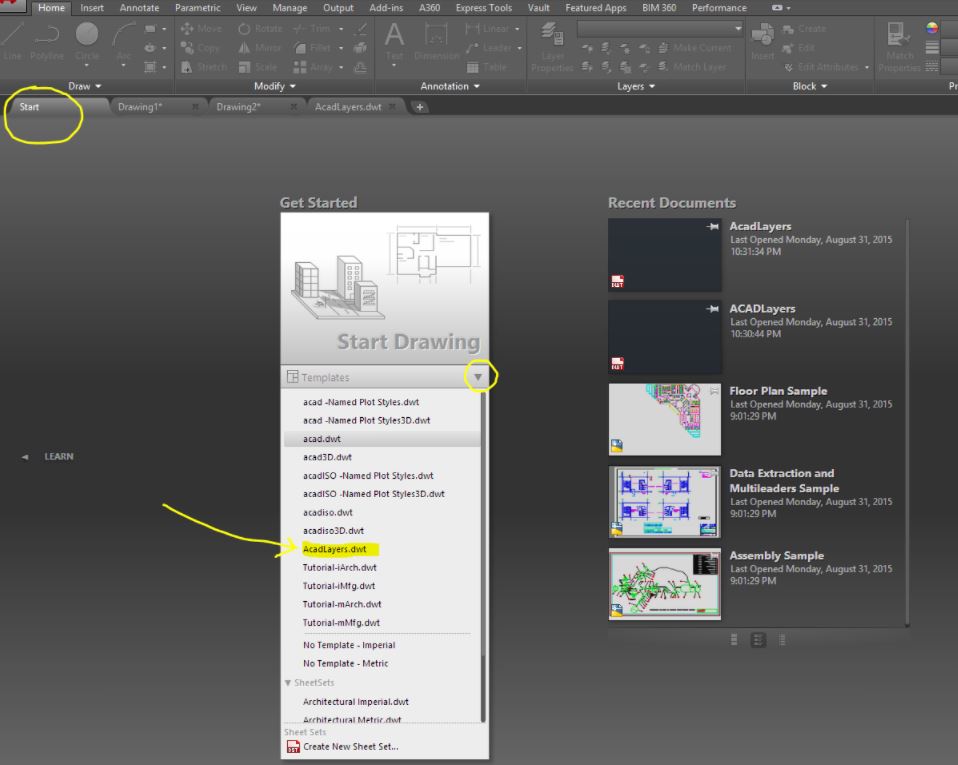This screenshot has height=765, width=958.
Task: Click the Match Properties tool
Action: click(x=899, y=46)
